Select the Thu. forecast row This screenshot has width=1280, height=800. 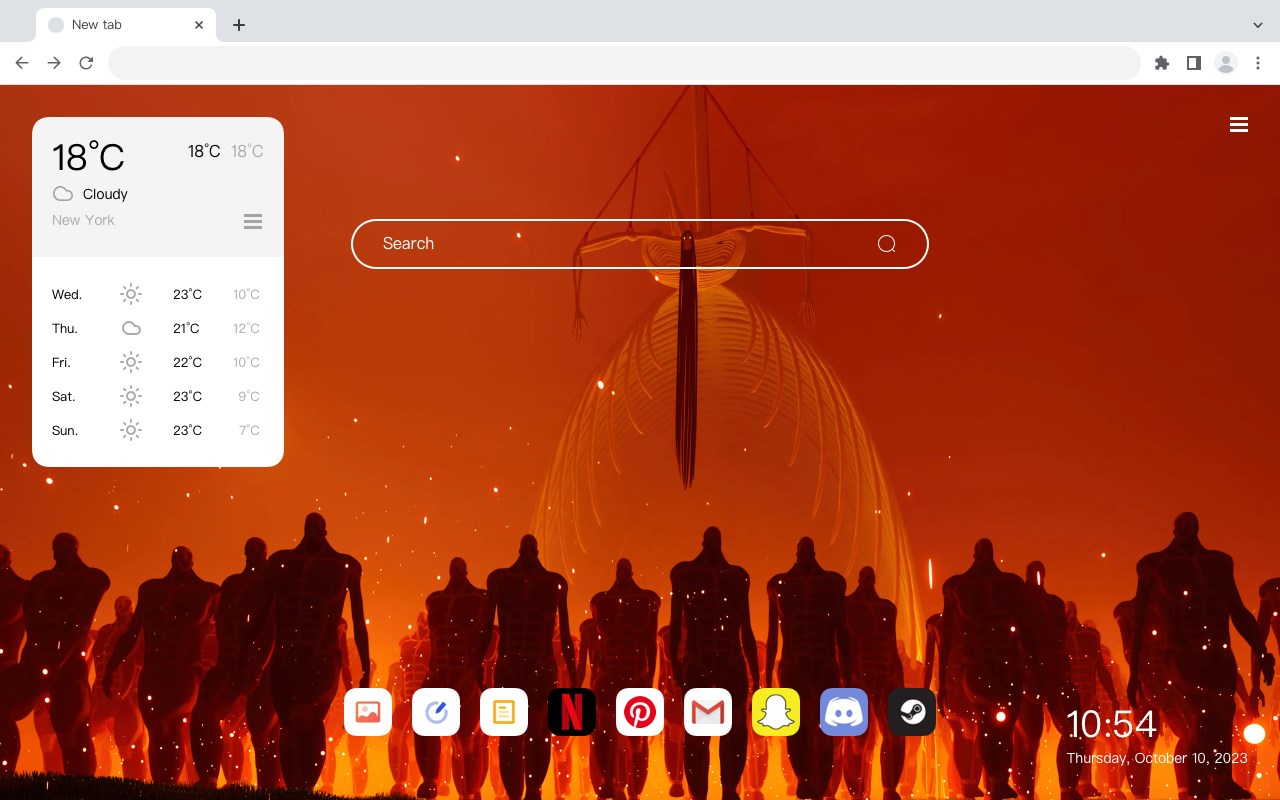pyautogui.click(x=157, y=328)
